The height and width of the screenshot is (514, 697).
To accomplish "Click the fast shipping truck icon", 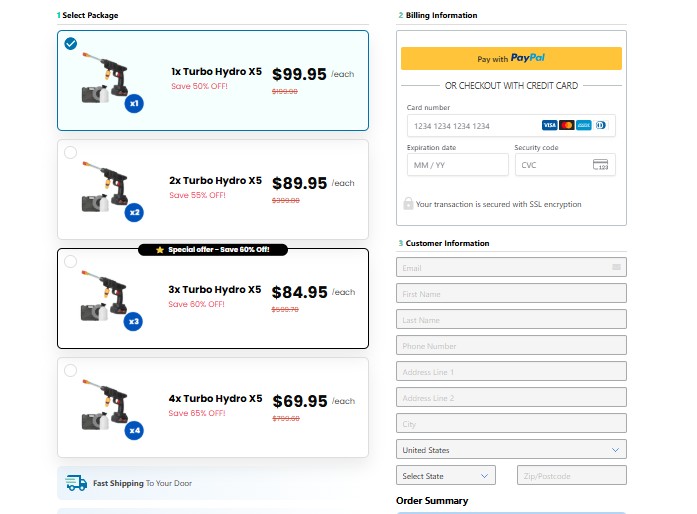I will click(x=76, y=483).
